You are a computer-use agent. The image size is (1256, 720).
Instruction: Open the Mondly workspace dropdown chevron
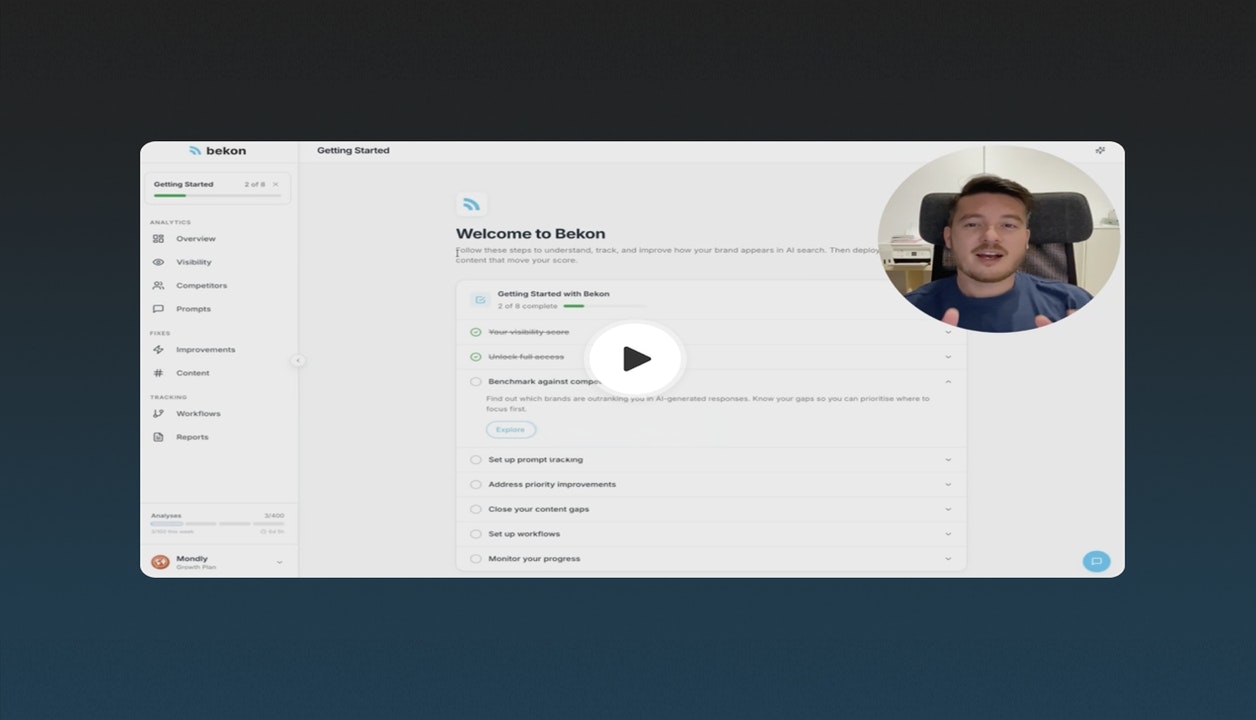279,562
